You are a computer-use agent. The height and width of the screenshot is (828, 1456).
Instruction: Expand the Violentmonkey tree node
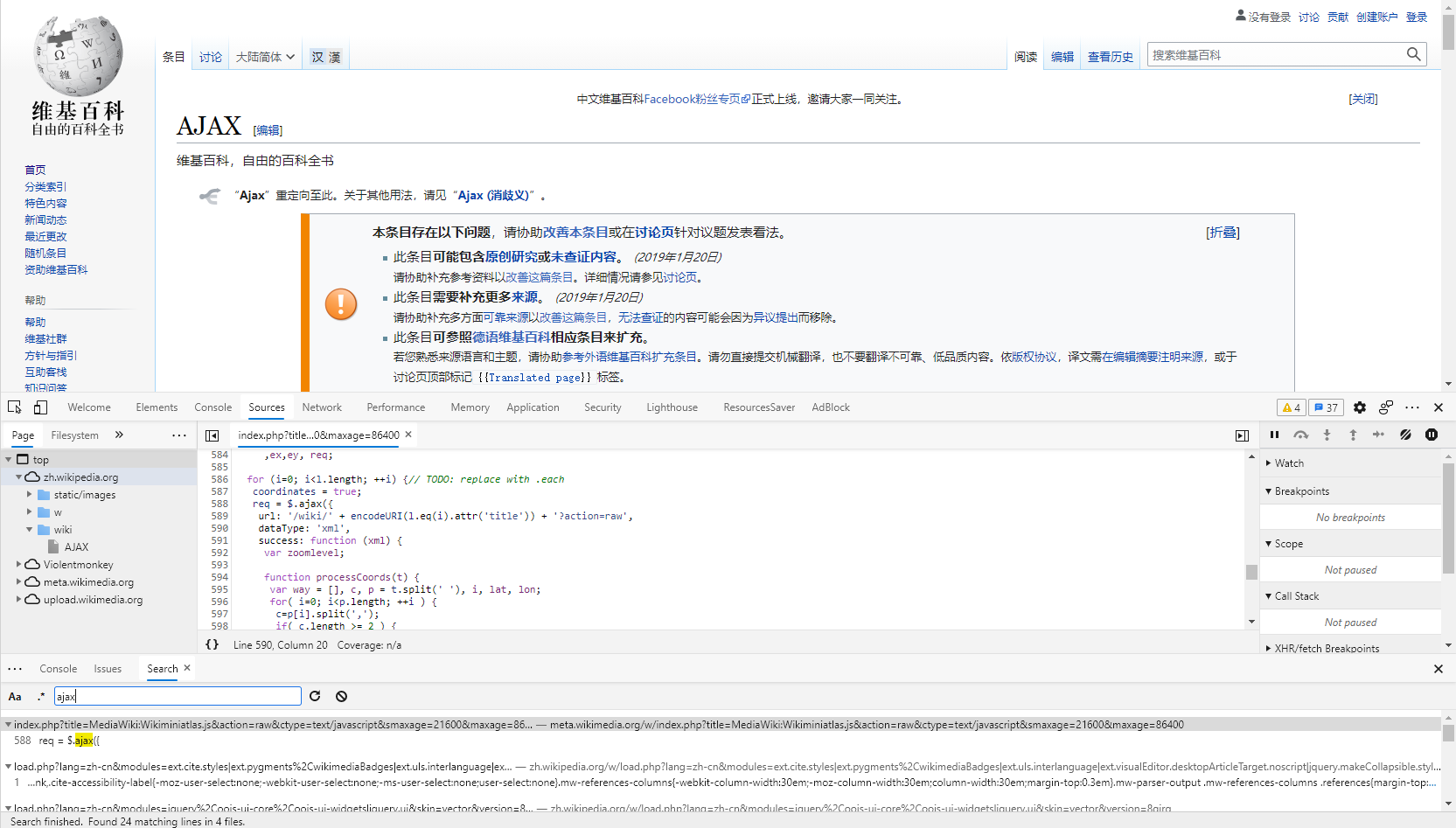pyautogui.click(x=18, y=565)
